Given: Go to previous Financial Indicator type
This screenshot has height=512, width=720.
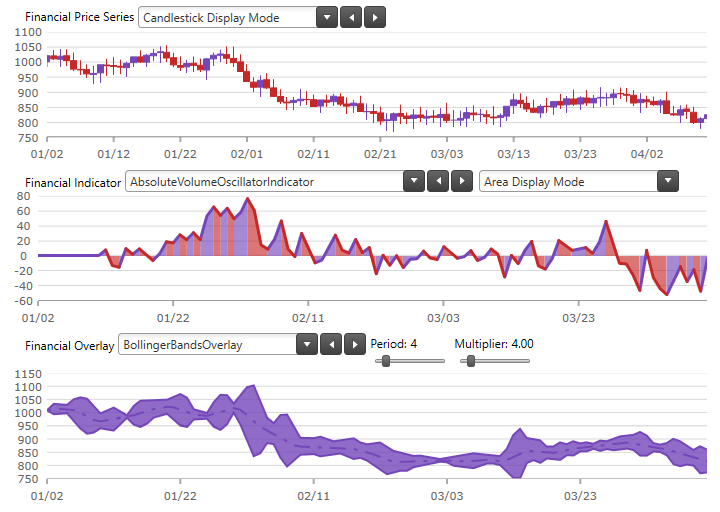Looking at the screenshot, I should 438,181.
